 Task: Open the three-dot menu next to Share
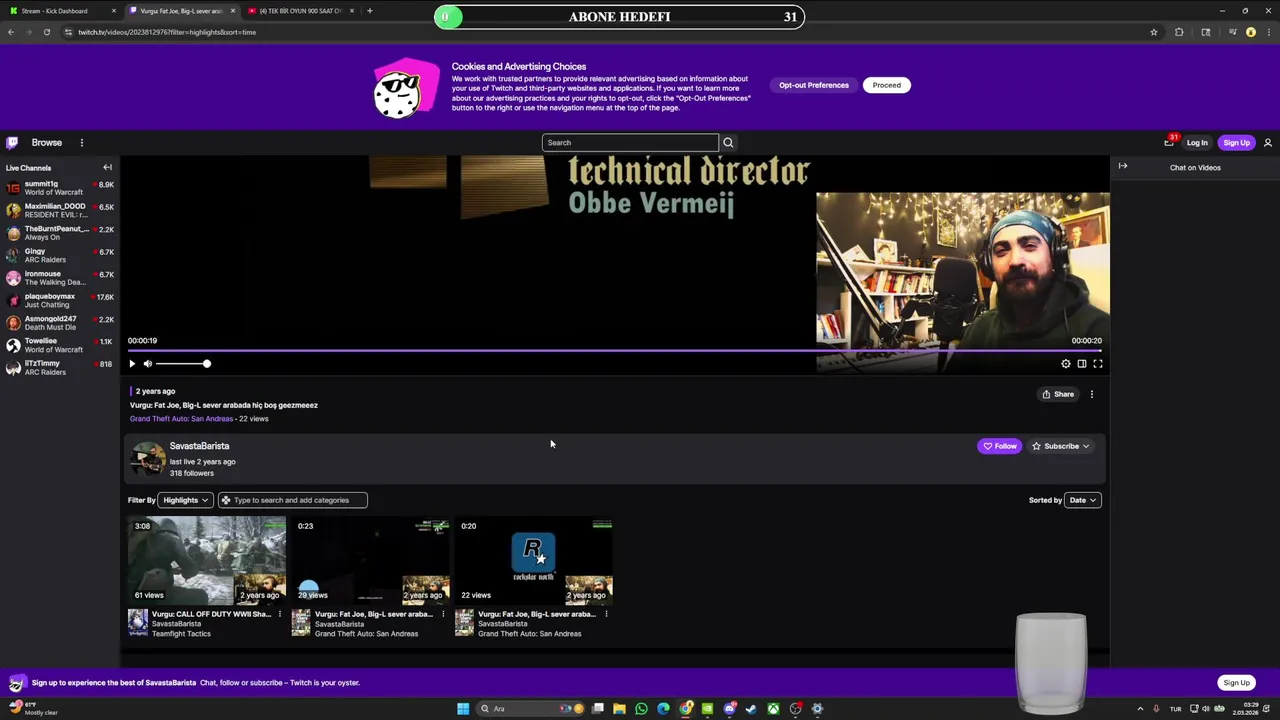(1092, 394)
